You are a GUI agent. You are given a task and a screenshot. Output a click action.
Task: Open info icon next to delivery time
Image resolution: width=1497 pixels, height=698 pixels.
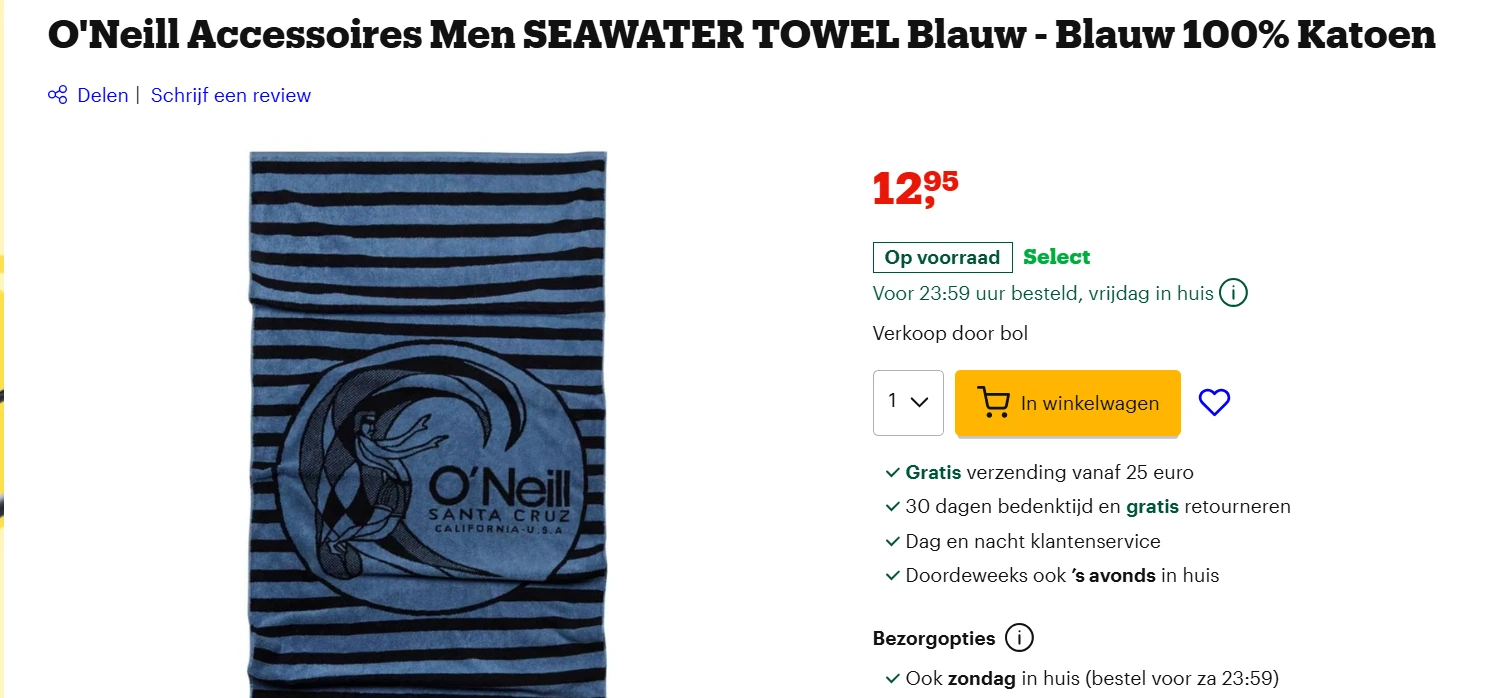coord(1234,294)
